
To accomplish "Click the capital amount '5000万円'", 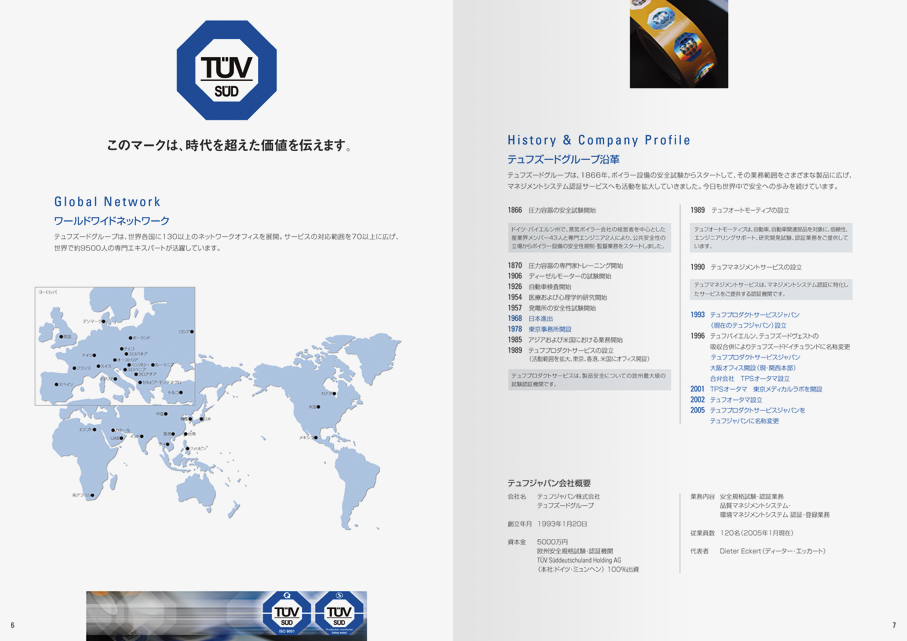I will pyautogui.click(x=552, y=542).
